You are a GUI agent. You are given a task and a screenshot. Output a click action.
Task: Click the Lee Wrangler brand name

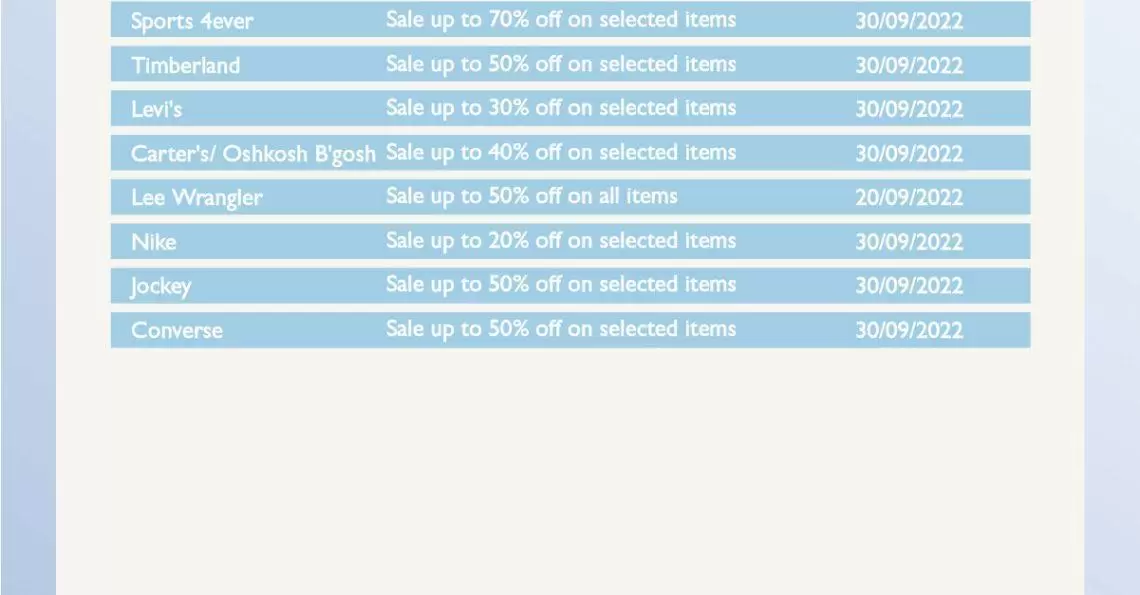coord(196,198)
